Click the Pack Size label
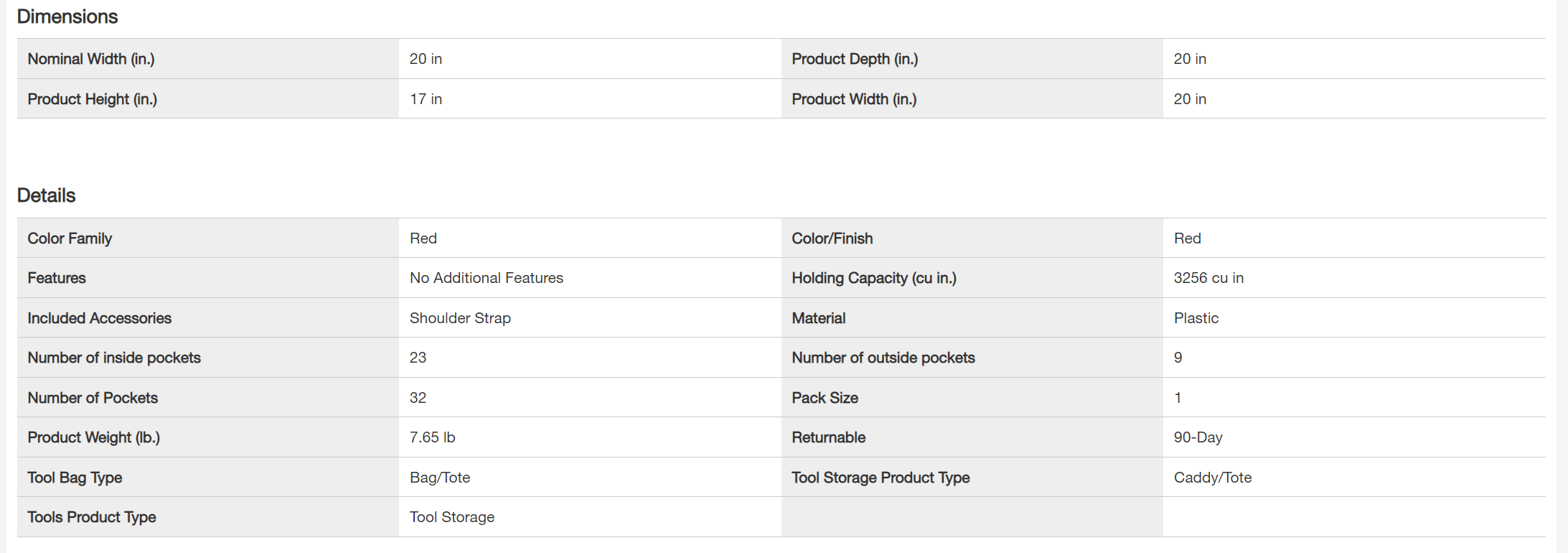 pos(825,398)
